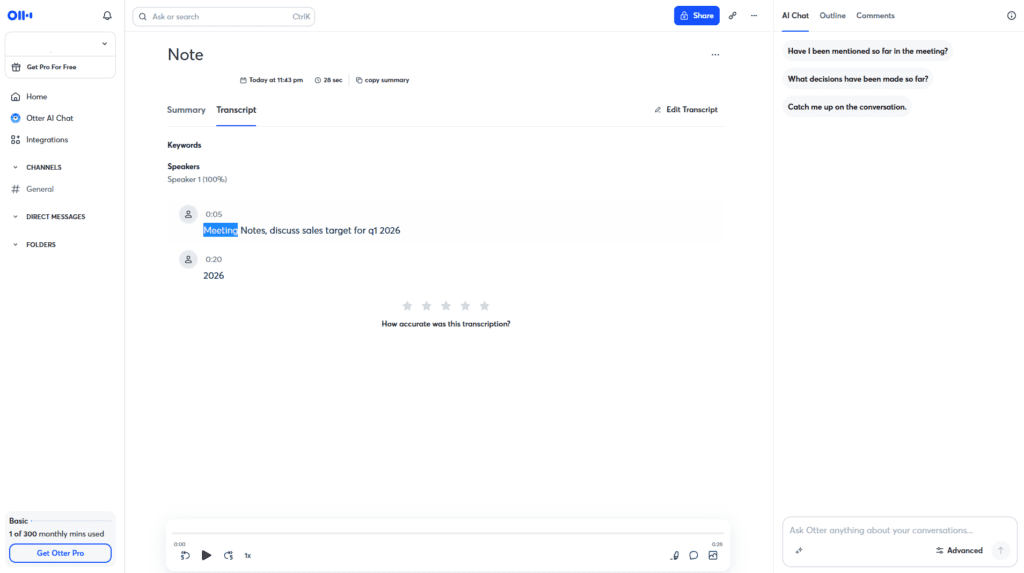Click the info icon in AI Chat panel
Image resolution: width=1024 pixels, height=573 pixels.
(1011, 16)
